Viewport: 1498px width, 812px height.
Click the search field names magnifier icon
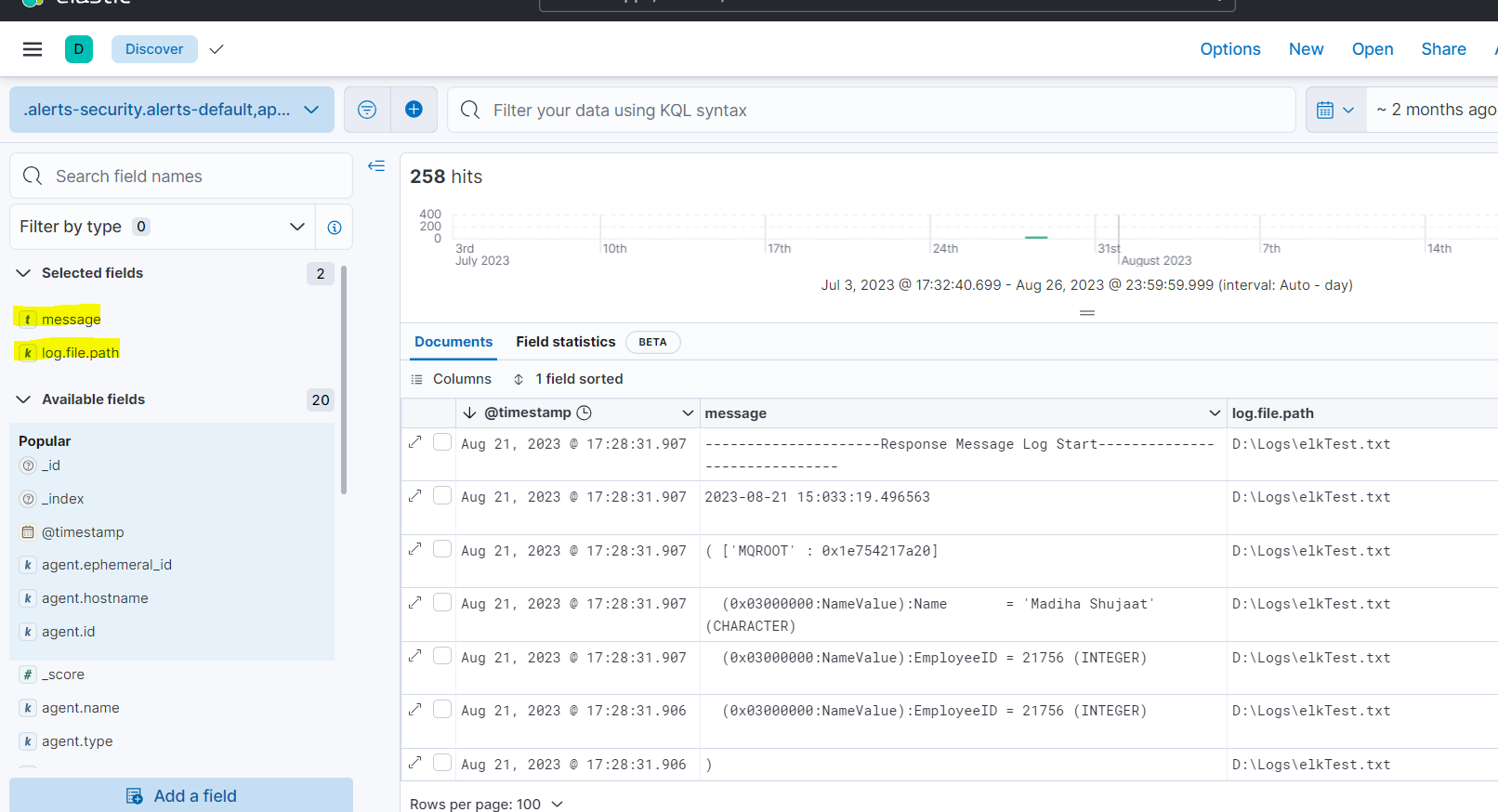[33, 176]
